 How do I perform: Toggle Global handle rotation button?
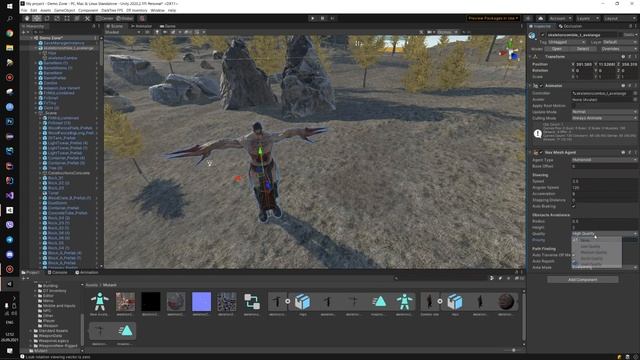[124, 18]
